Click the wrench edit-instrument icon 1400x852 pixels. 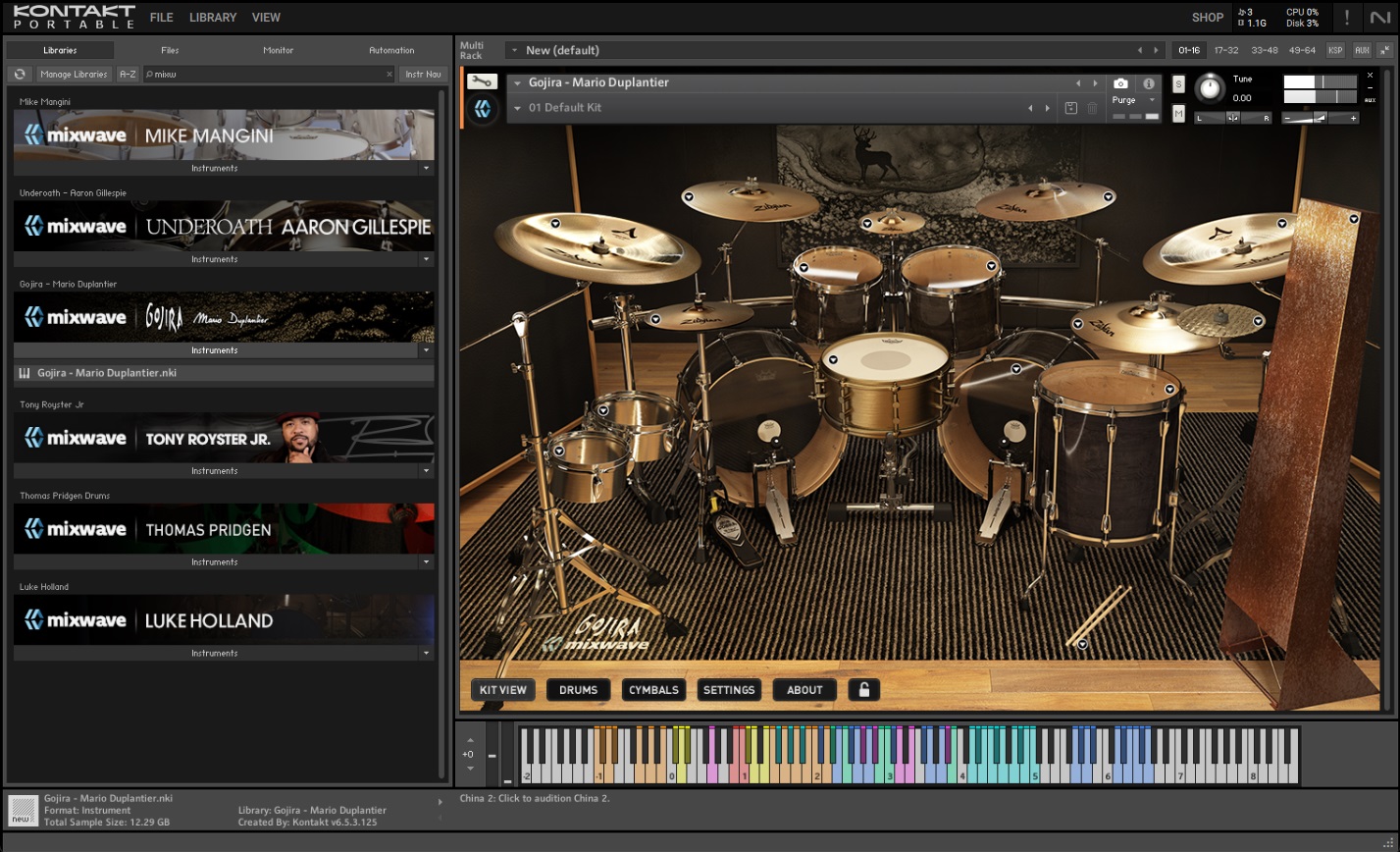(x=482, y=82)
